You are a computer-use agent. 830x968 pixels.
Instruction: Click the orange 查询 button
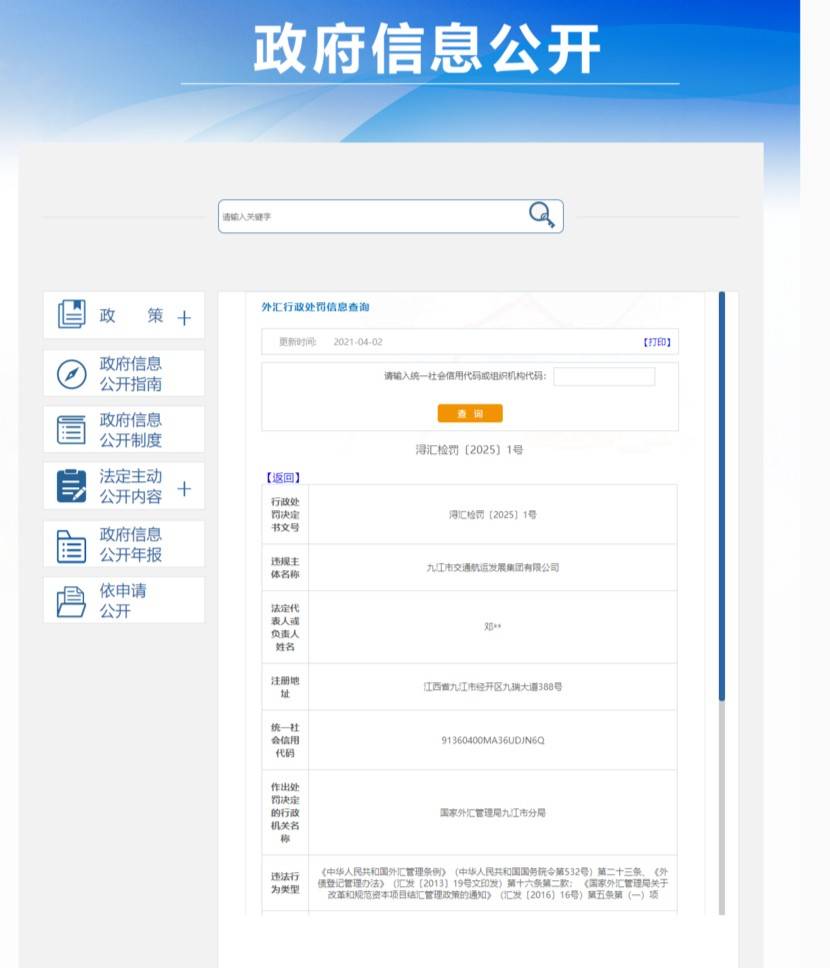tap(470, 414)
